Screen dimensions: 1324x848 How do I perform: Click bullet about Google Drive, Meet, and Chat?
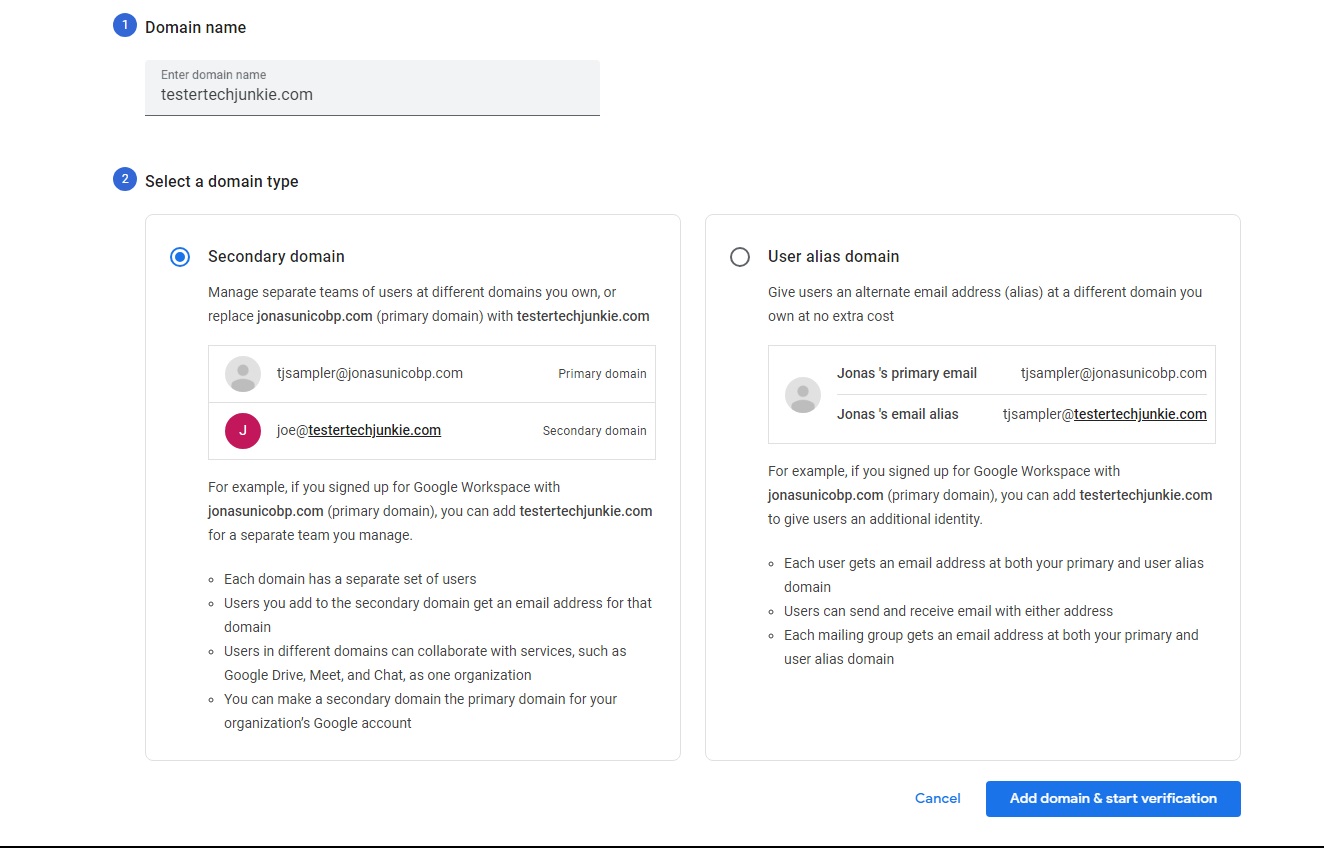coord(425,663)
